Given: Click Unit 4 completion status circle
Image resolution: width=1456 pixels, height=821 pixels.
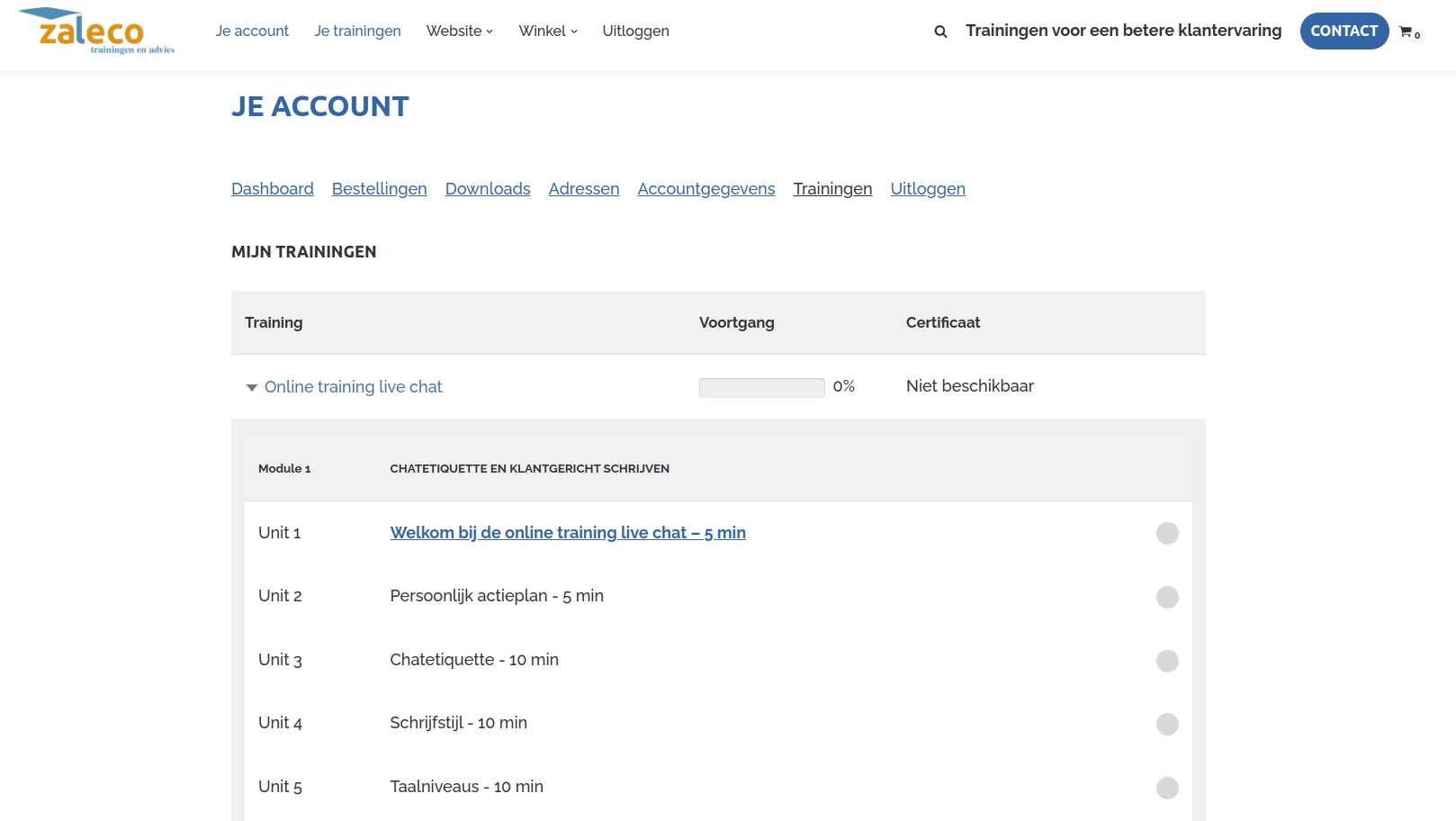Looking at the screenshot, I should tap(1167, 724).
